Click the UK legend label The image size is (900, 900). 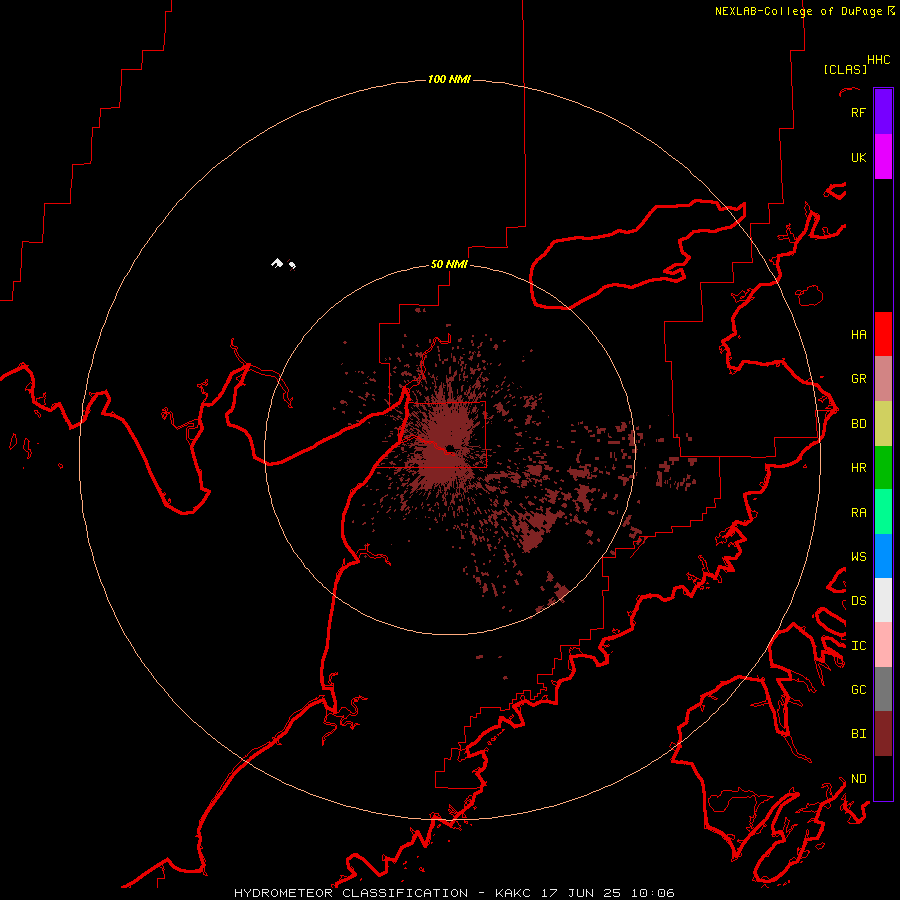[858, 157]
